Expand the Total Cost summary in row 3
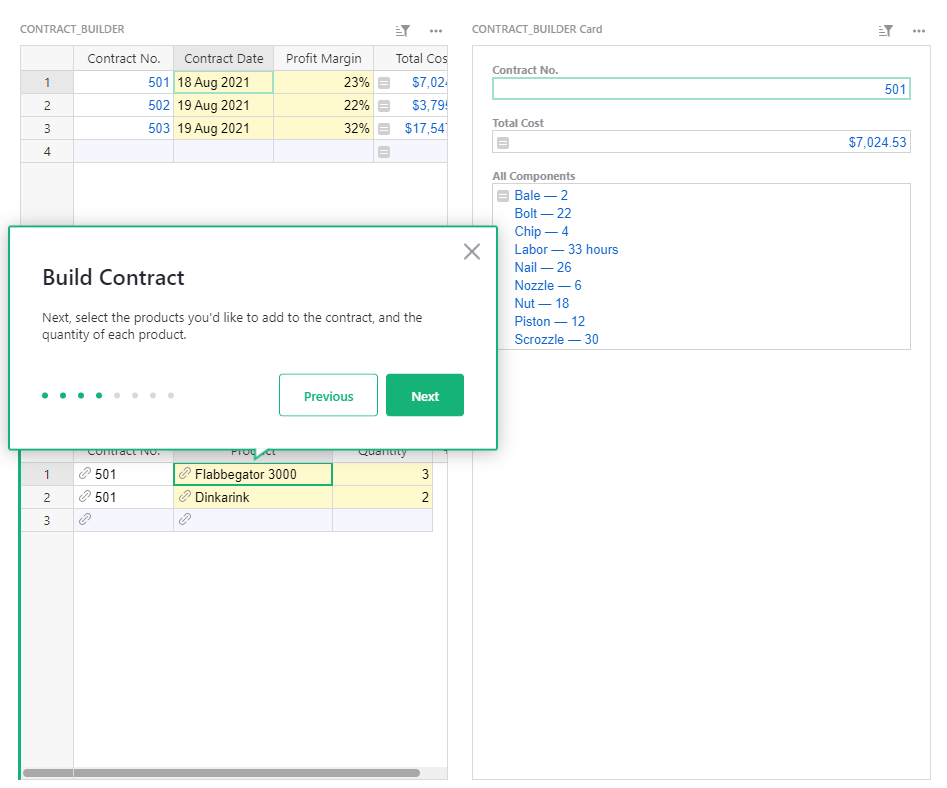 (382, 128)
